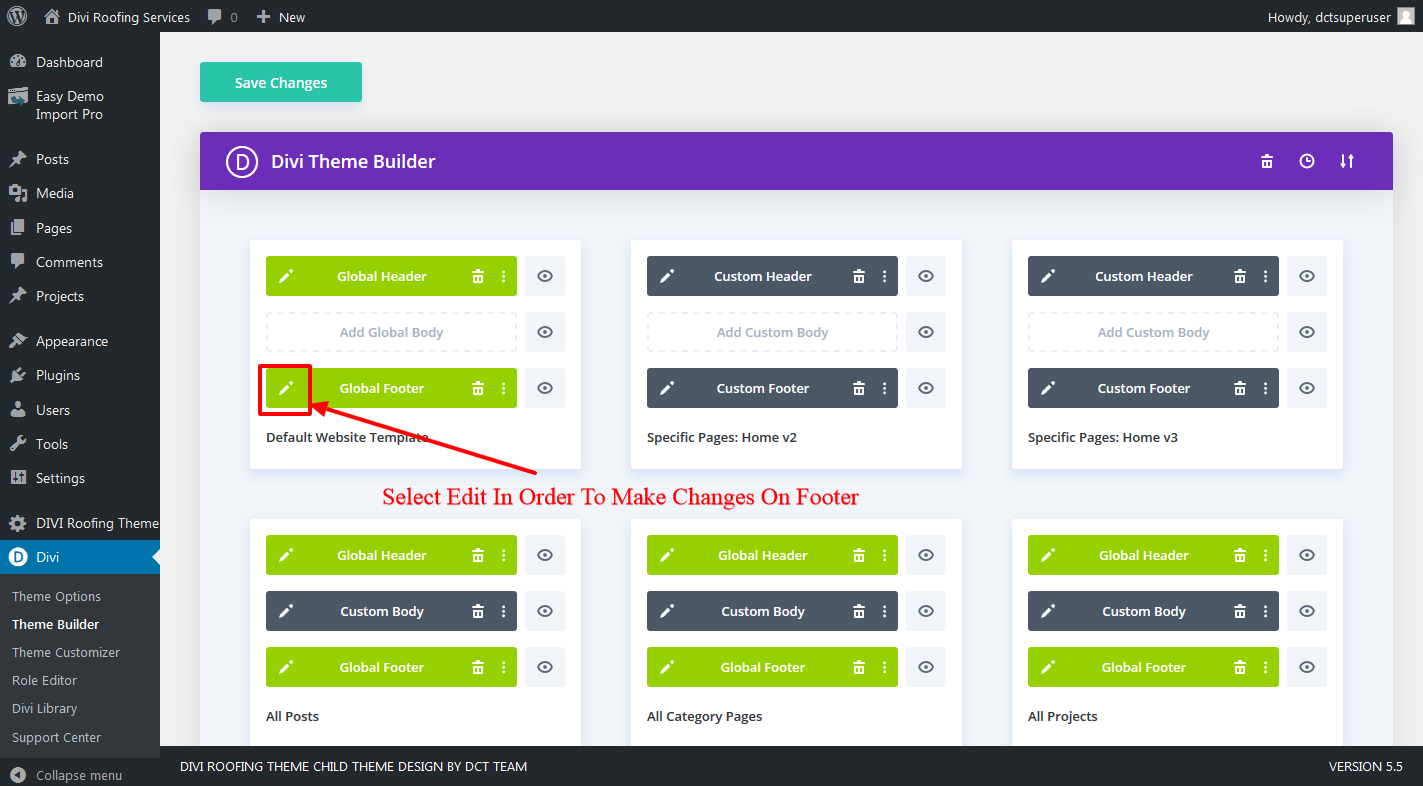Delete Custom Header of Home v2 template

(859, 276)
